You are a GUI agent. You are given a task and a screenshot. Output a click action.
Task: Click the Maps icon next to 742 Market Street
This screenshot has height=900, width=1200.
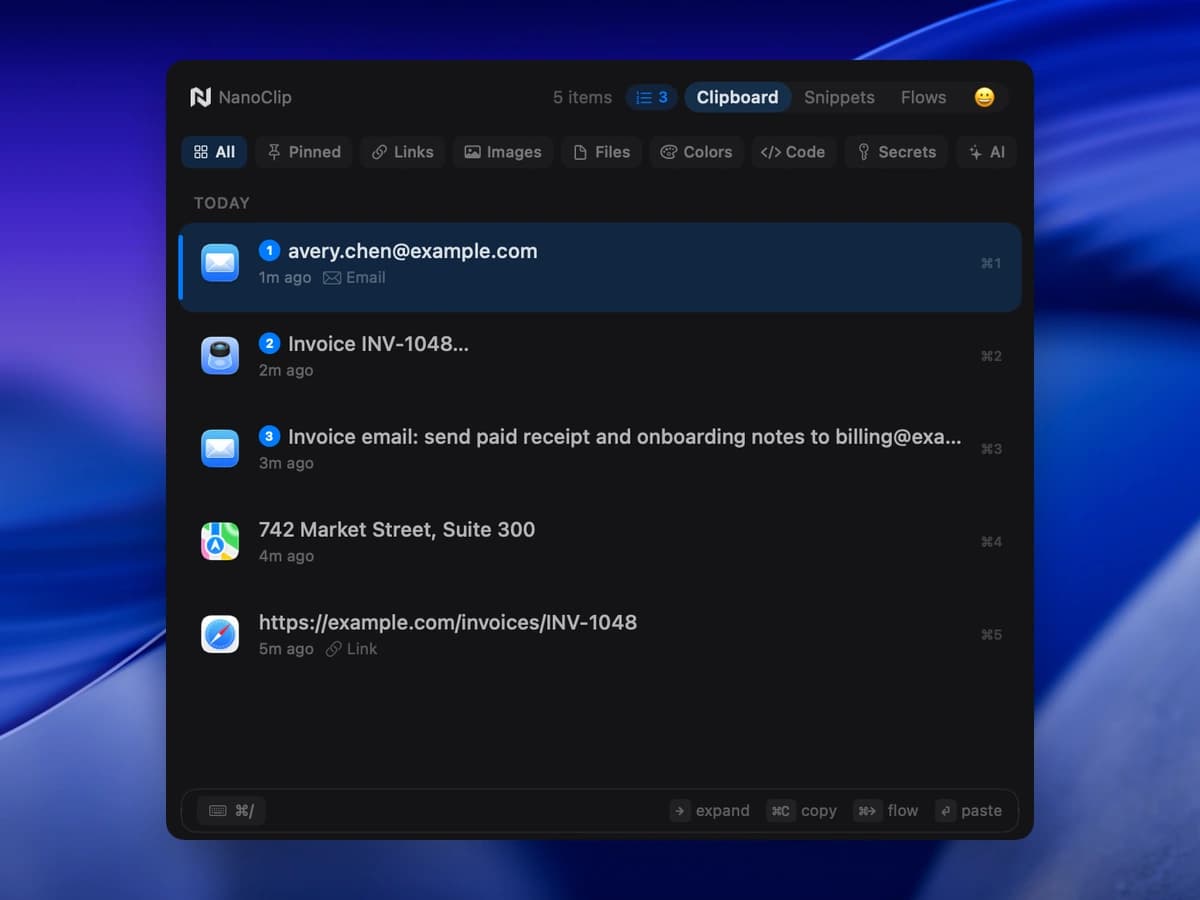[x=220, y=542]
